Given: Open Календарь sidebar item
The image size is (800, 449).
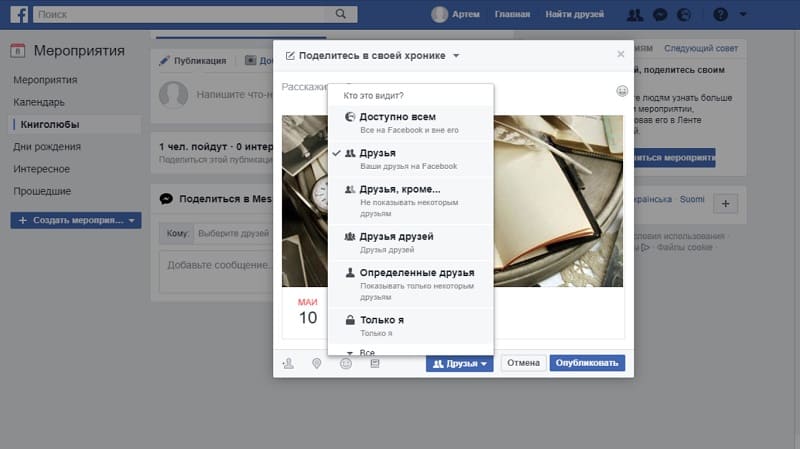Looking at the screenshot, I should point(39,102).
